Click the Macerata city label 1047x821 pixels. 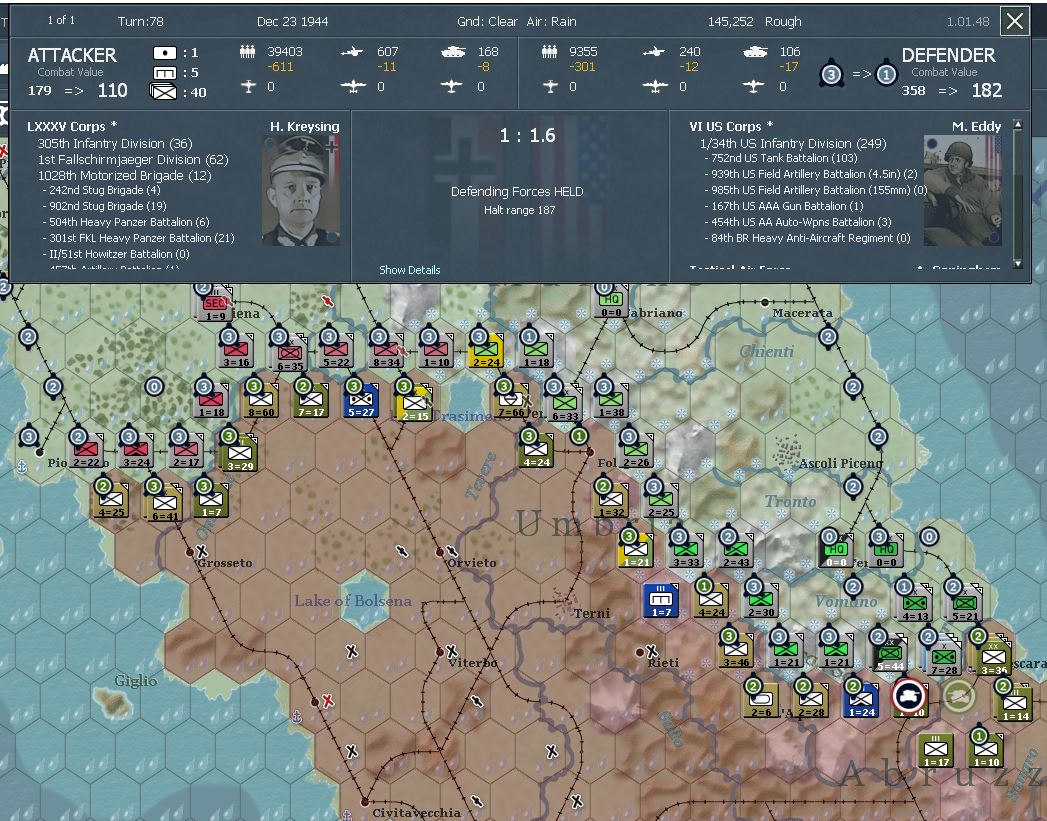(802, 312)
